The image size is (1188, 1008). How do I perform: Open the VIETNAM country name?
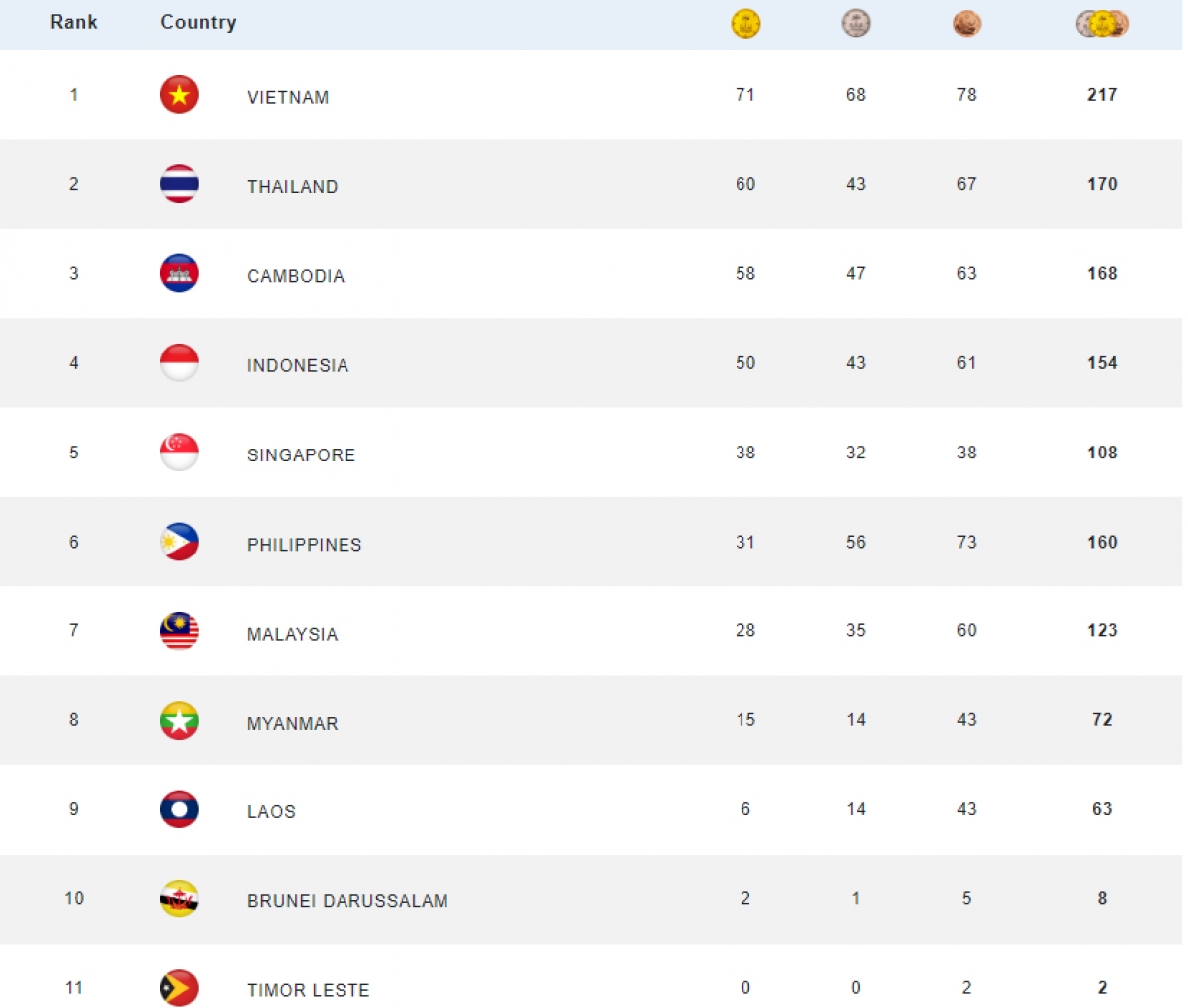point(288,97)
